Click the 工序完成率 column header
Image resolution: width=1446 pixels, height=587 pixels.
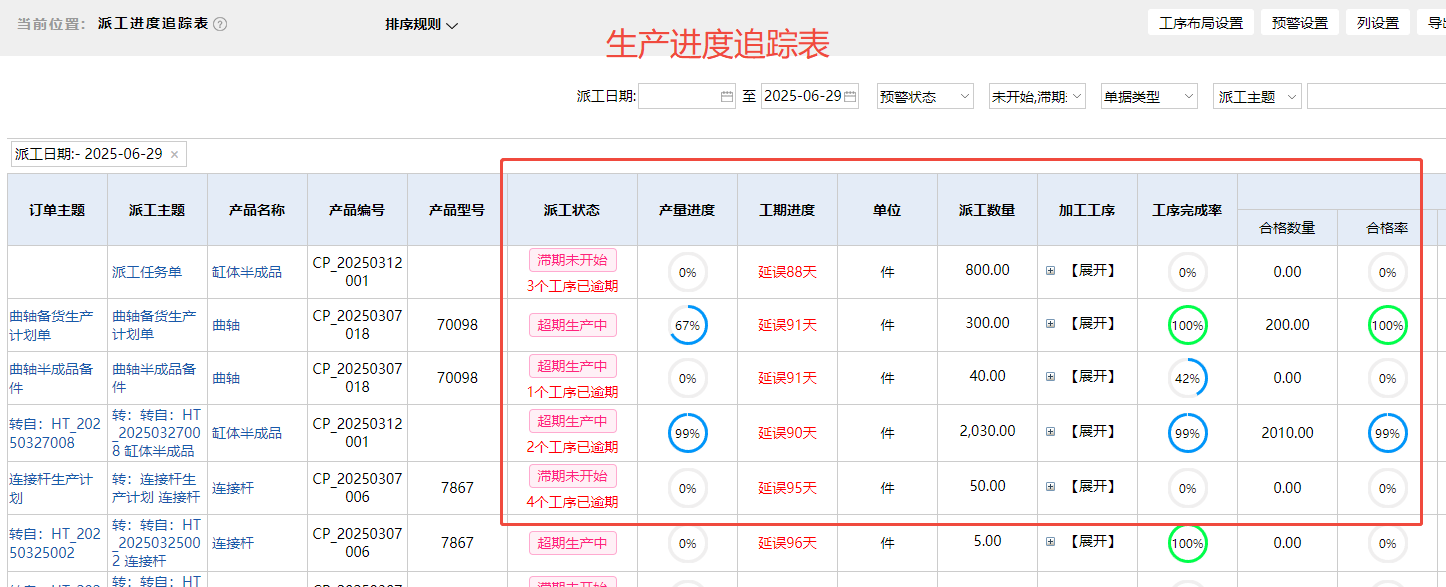click(x=1187, y=210)
